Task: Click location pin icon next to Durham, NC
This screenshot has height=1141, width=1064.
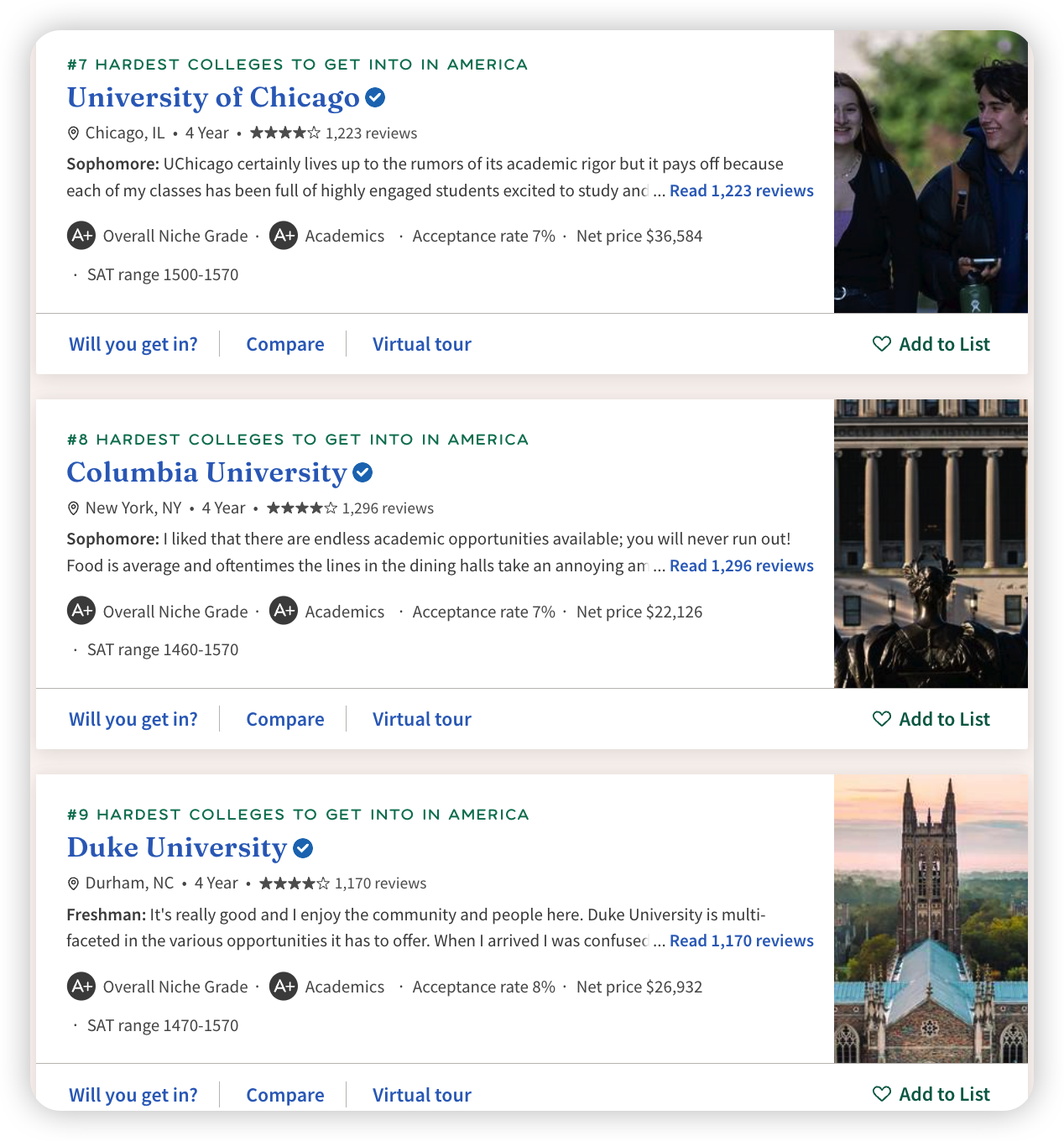Action: click(73, 883)
